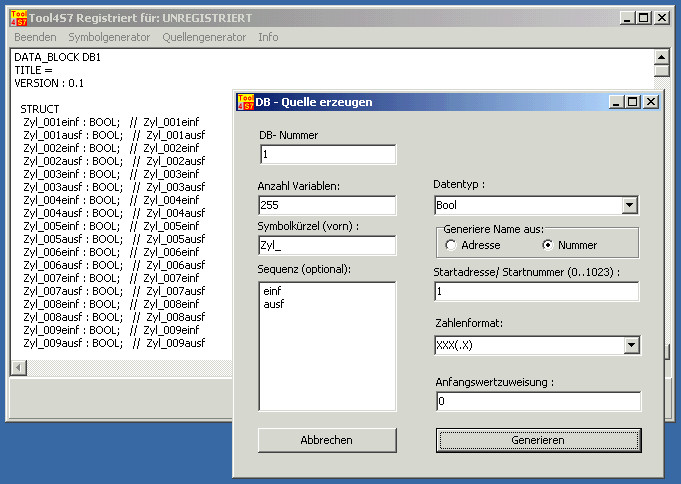
Task: Click the DB dialog title bar icon
Action: tap(244, 101)
